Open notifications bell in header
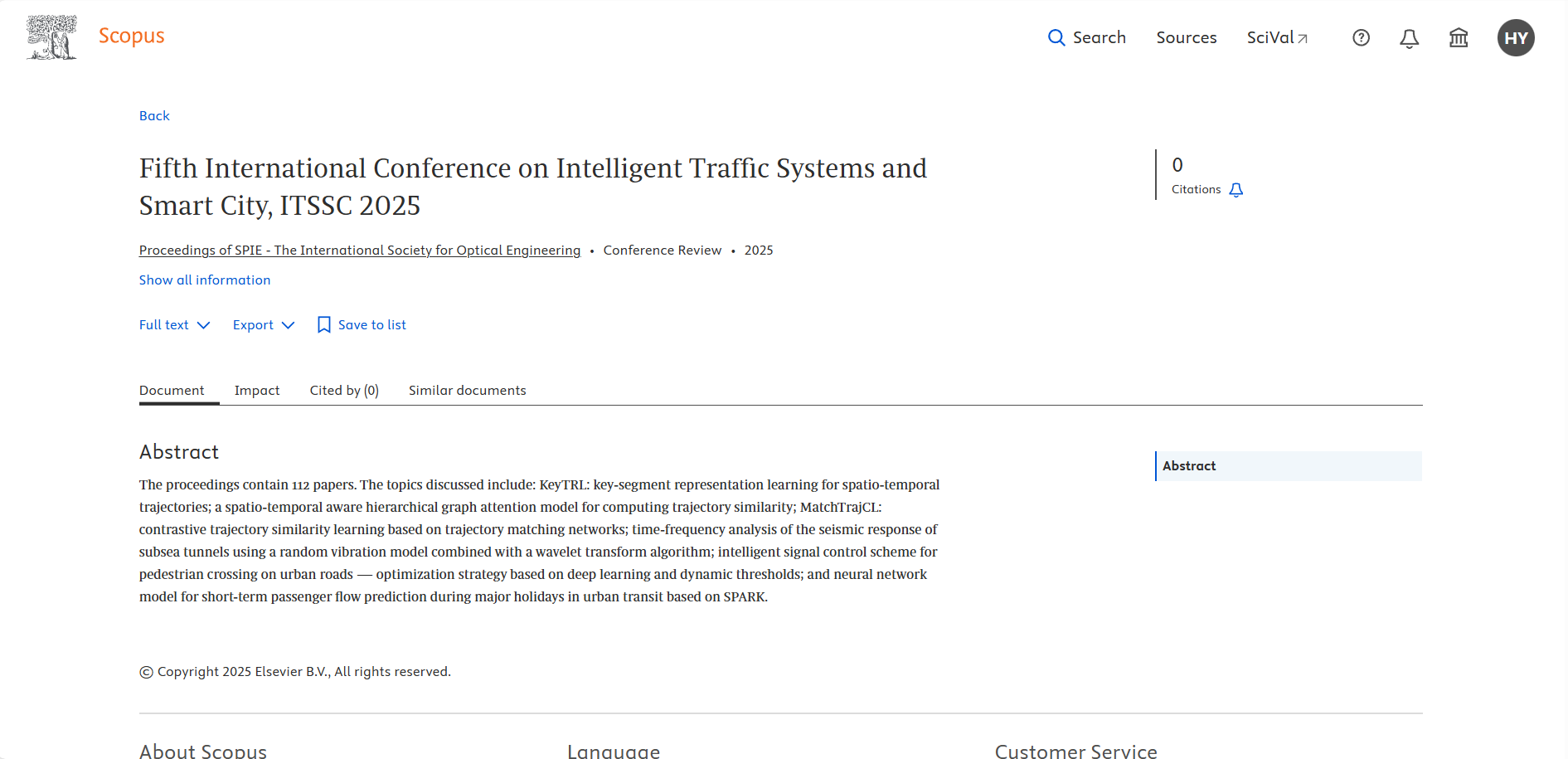This screenshot has height=759, width=1568. 1409,38
